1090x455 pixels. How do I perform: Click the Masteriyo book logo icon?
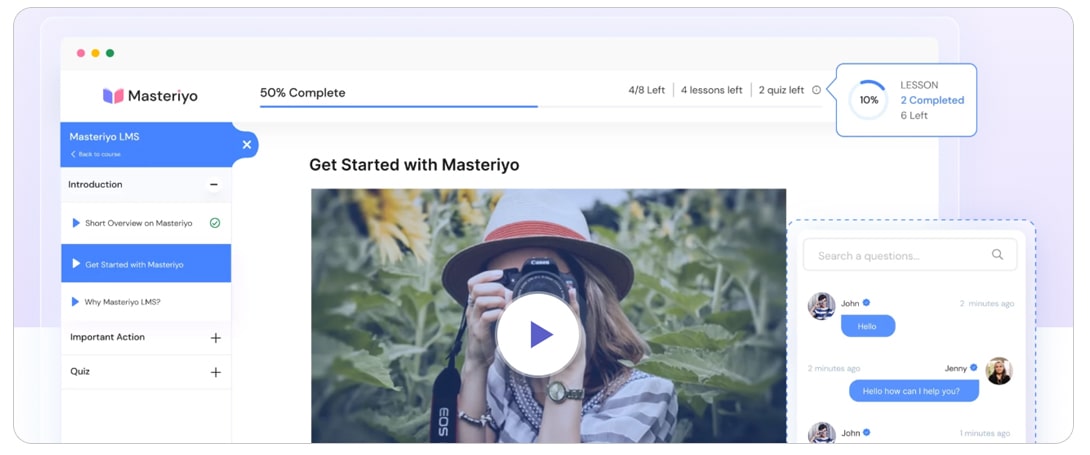point(113,96)
